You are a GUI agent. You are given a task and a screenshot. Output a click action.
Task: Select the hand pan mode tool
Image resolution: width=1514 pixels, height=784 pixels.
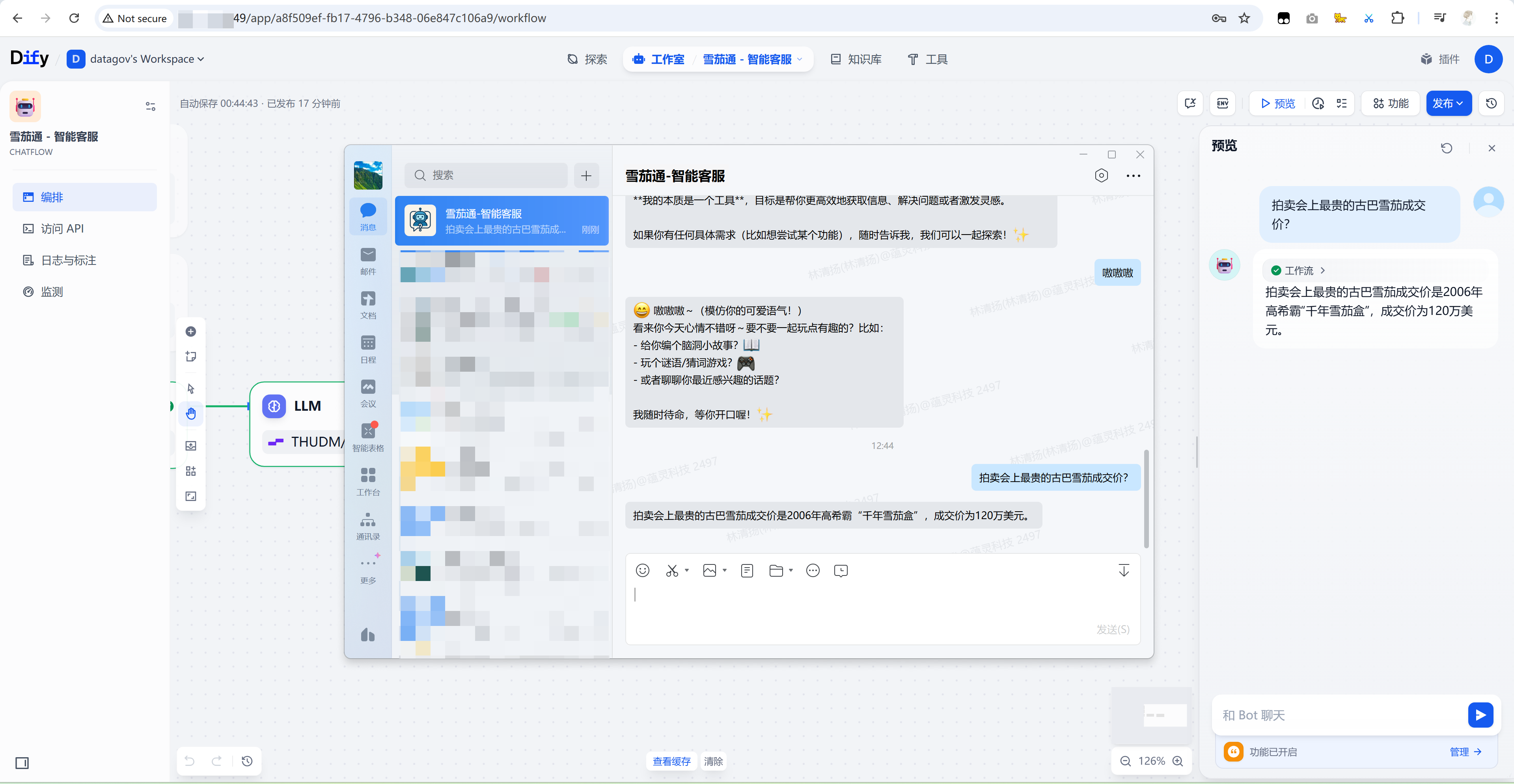(x=190, y=414)
